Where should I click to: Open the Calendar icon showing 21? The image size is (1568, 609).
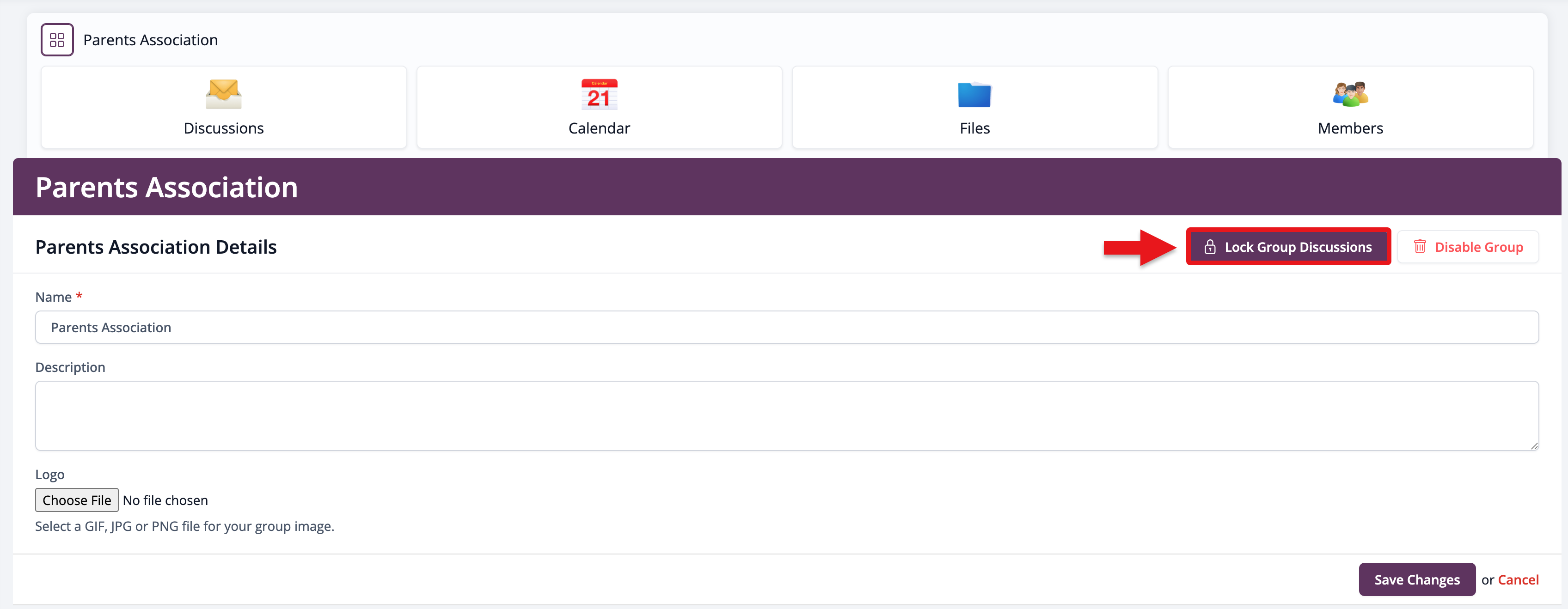(599, 94)
